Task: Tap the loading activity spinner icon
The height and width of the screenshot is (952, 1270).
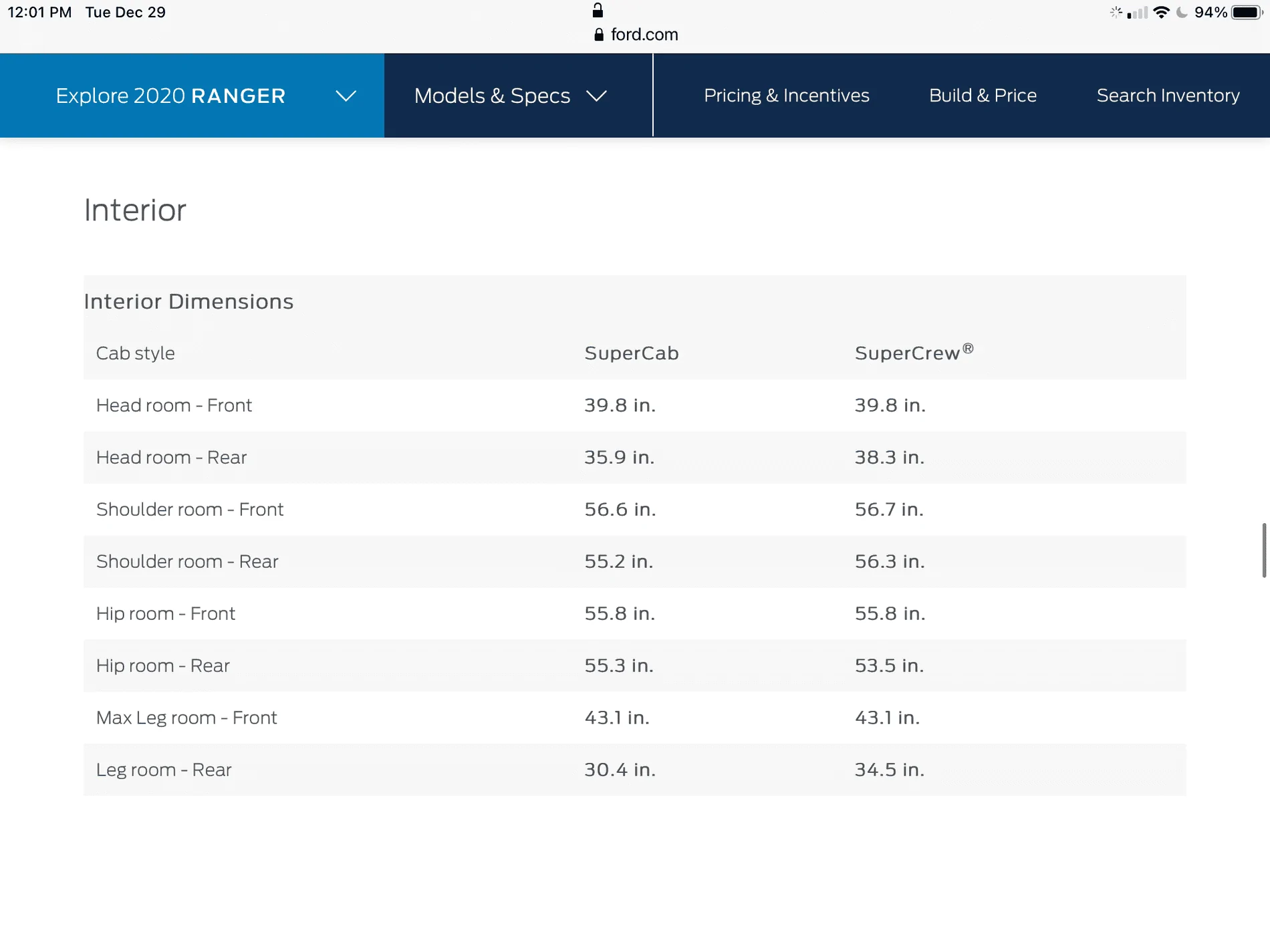Action: click(1116, 12)
